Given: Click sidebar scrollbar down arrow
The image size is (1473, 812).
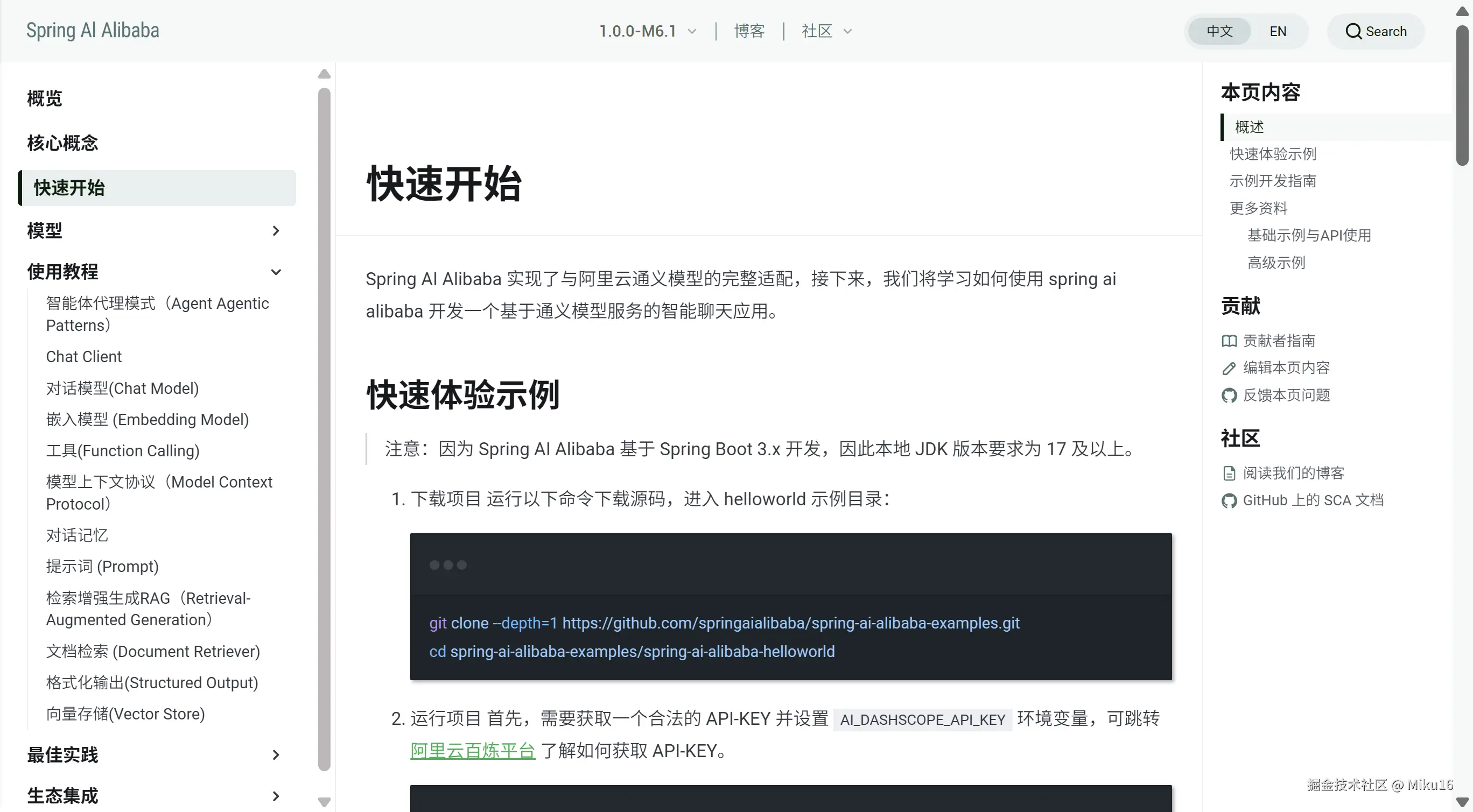Looking at the screenshot, I should 324,802.
